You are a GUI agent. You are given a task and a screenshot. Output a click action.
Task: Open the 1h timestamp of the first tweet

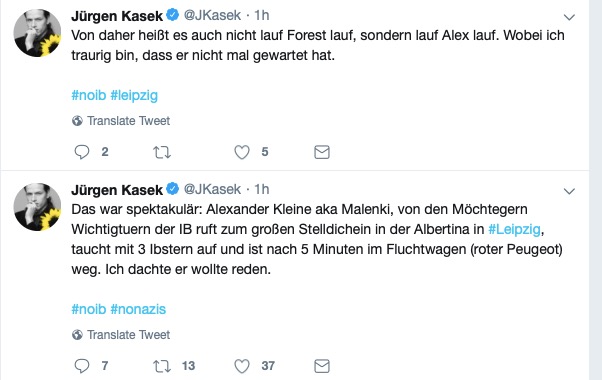coord(262,15)
